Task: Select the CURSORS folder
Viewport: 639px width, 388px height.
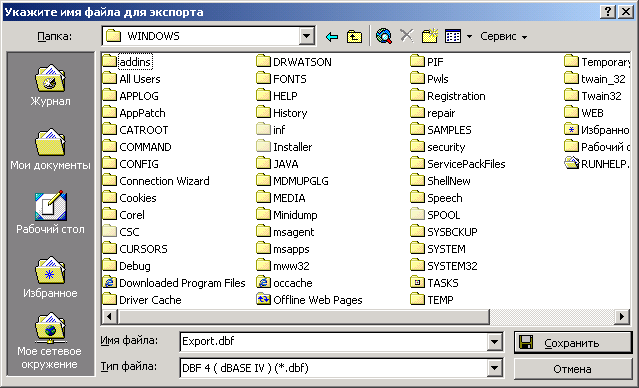Action: point(135,249)
